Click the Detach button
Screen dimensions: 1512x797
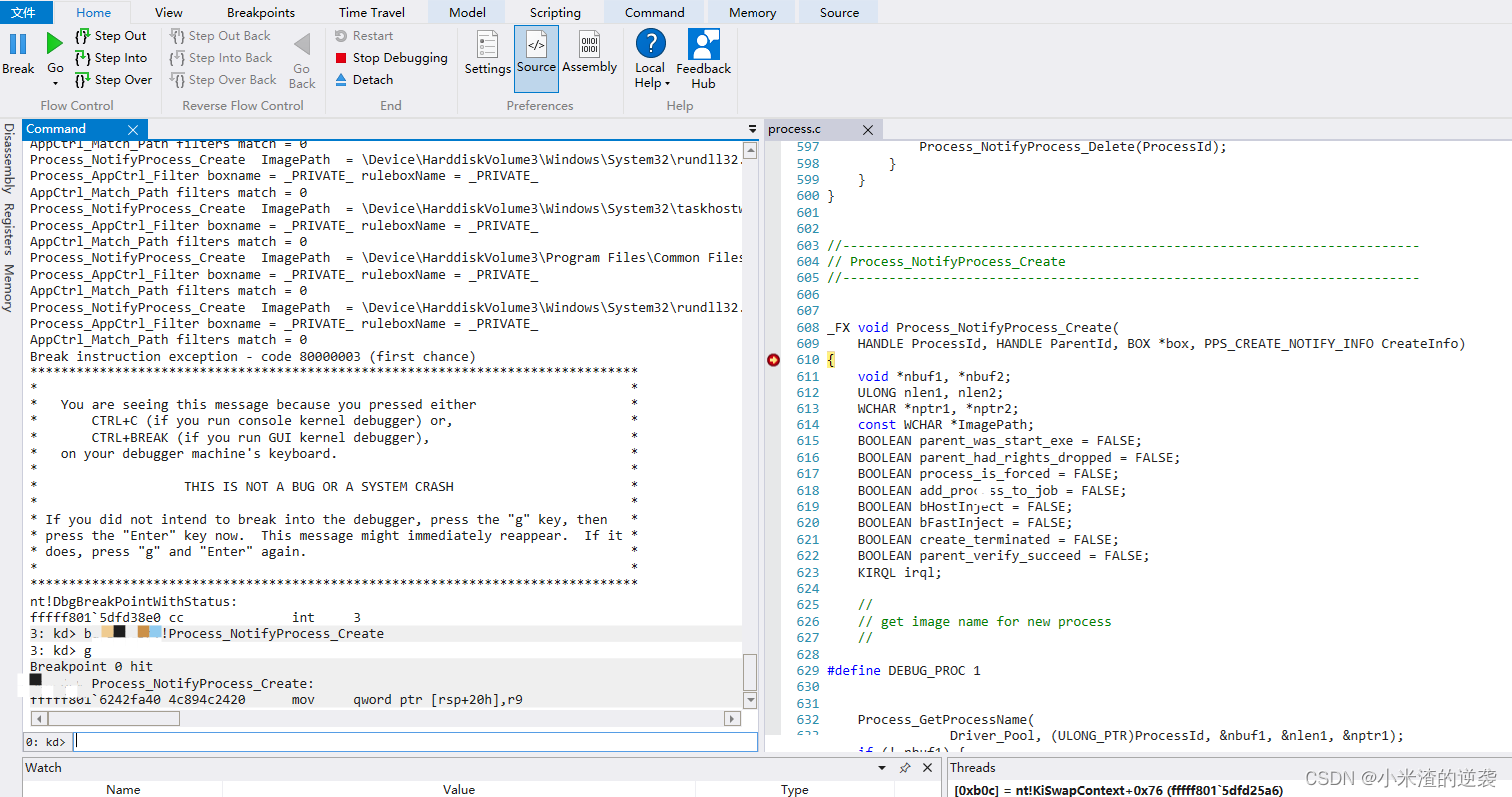[364, 80]
